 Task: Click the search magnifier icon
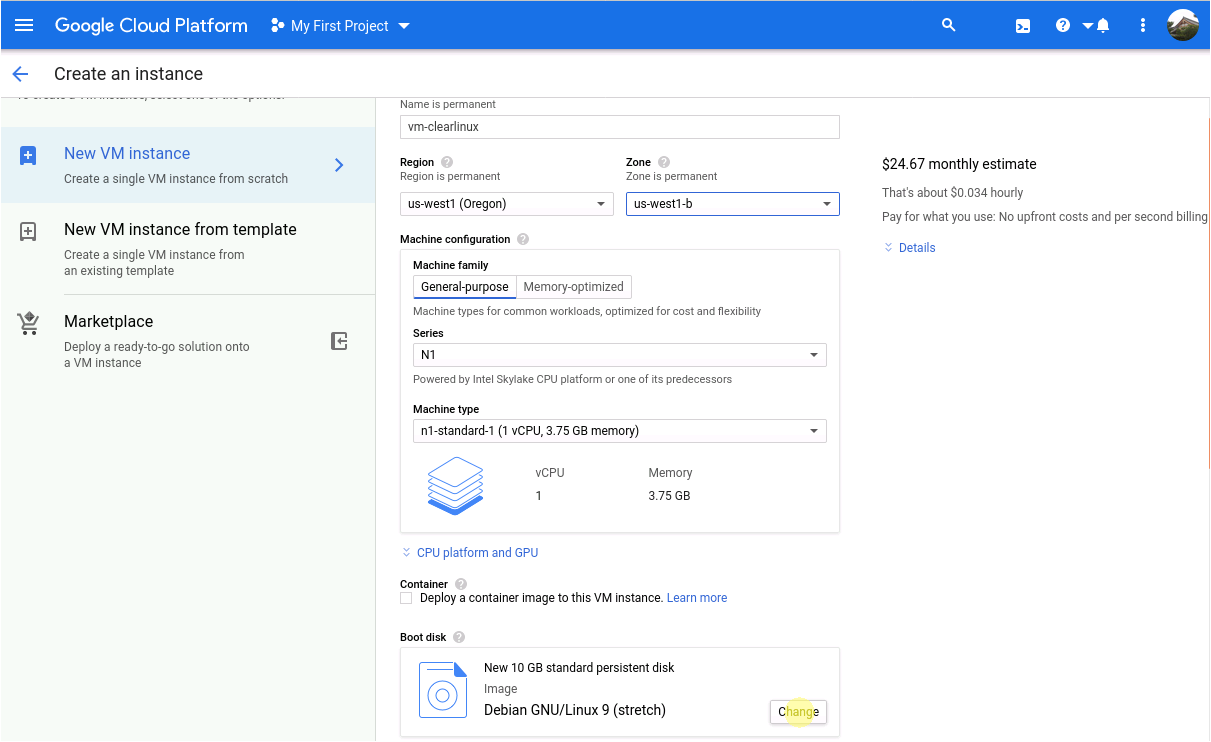pyautogui.click(x=949, y=25)
